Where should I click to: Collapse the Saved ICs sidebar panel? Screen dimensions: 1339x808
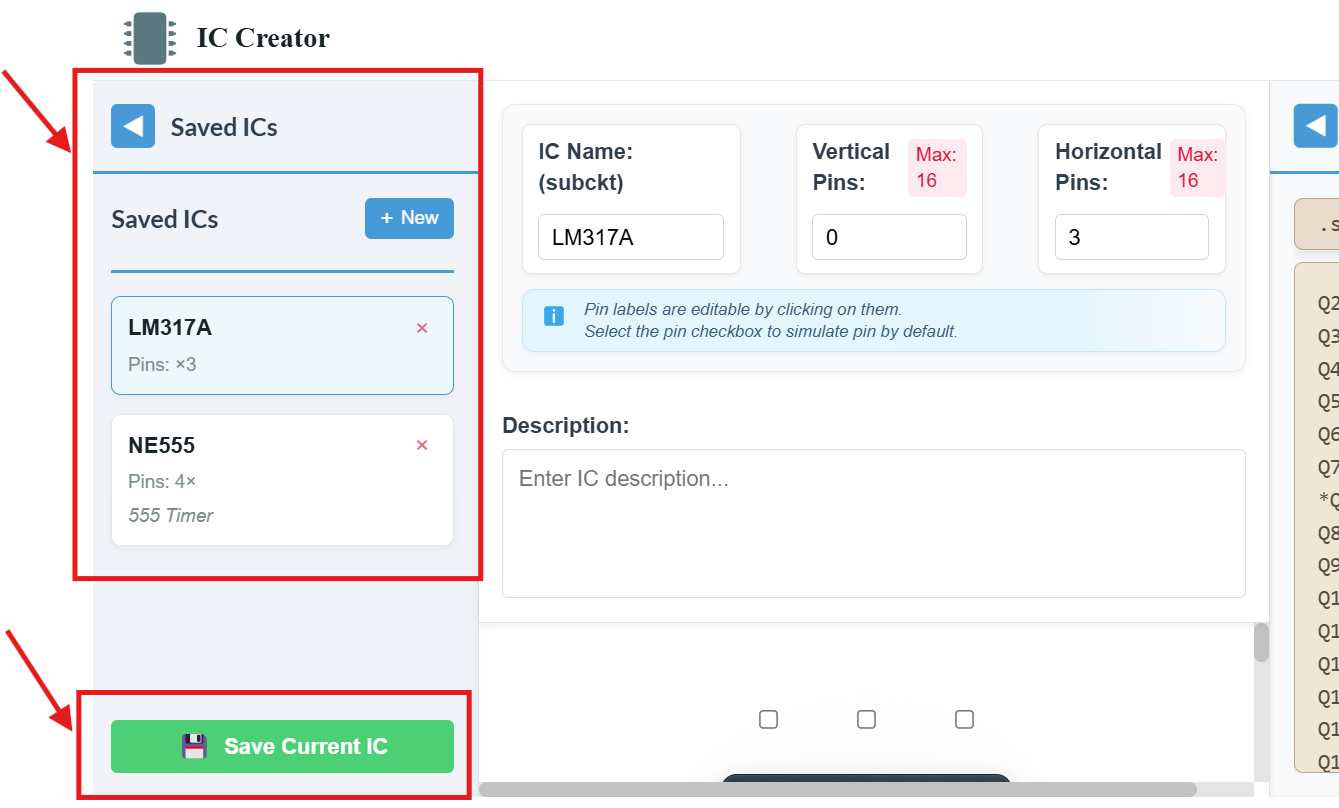coord(133,127)
